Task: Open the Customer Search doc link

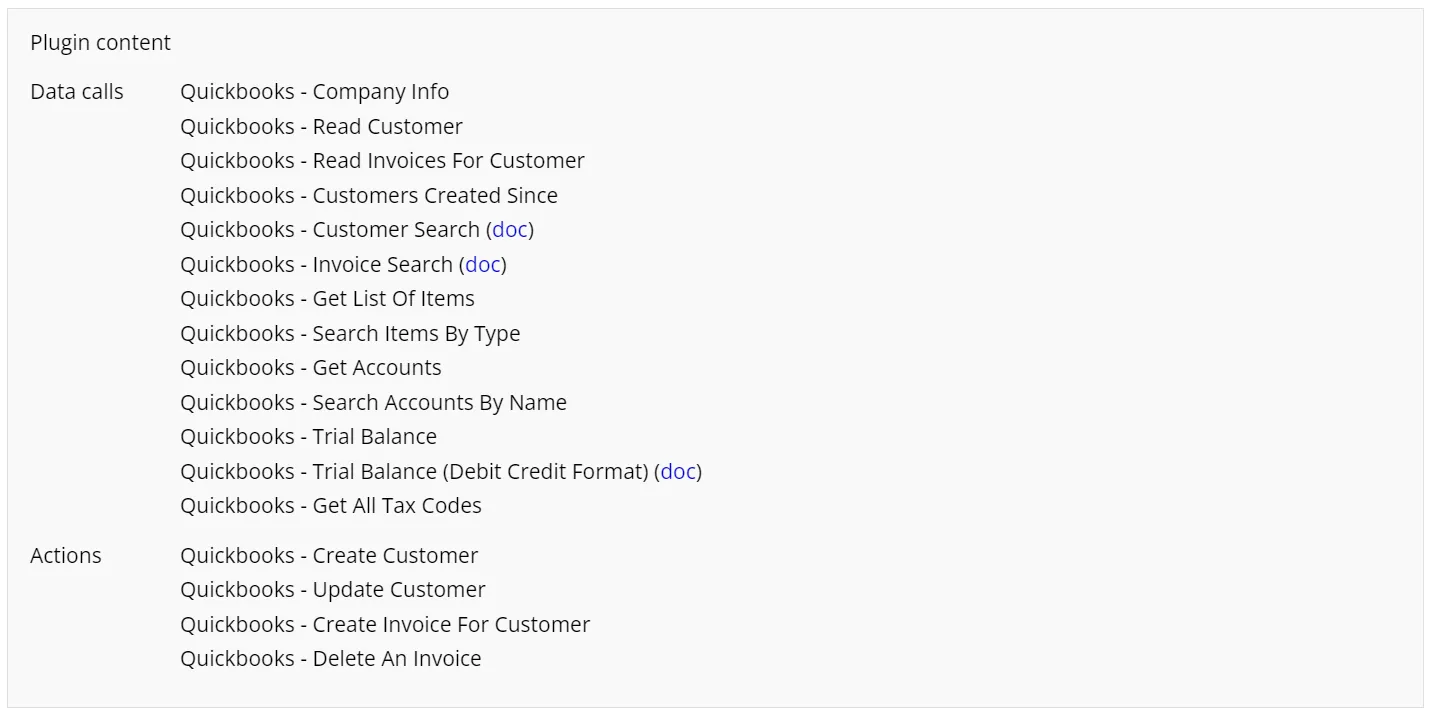Action: 510,230
